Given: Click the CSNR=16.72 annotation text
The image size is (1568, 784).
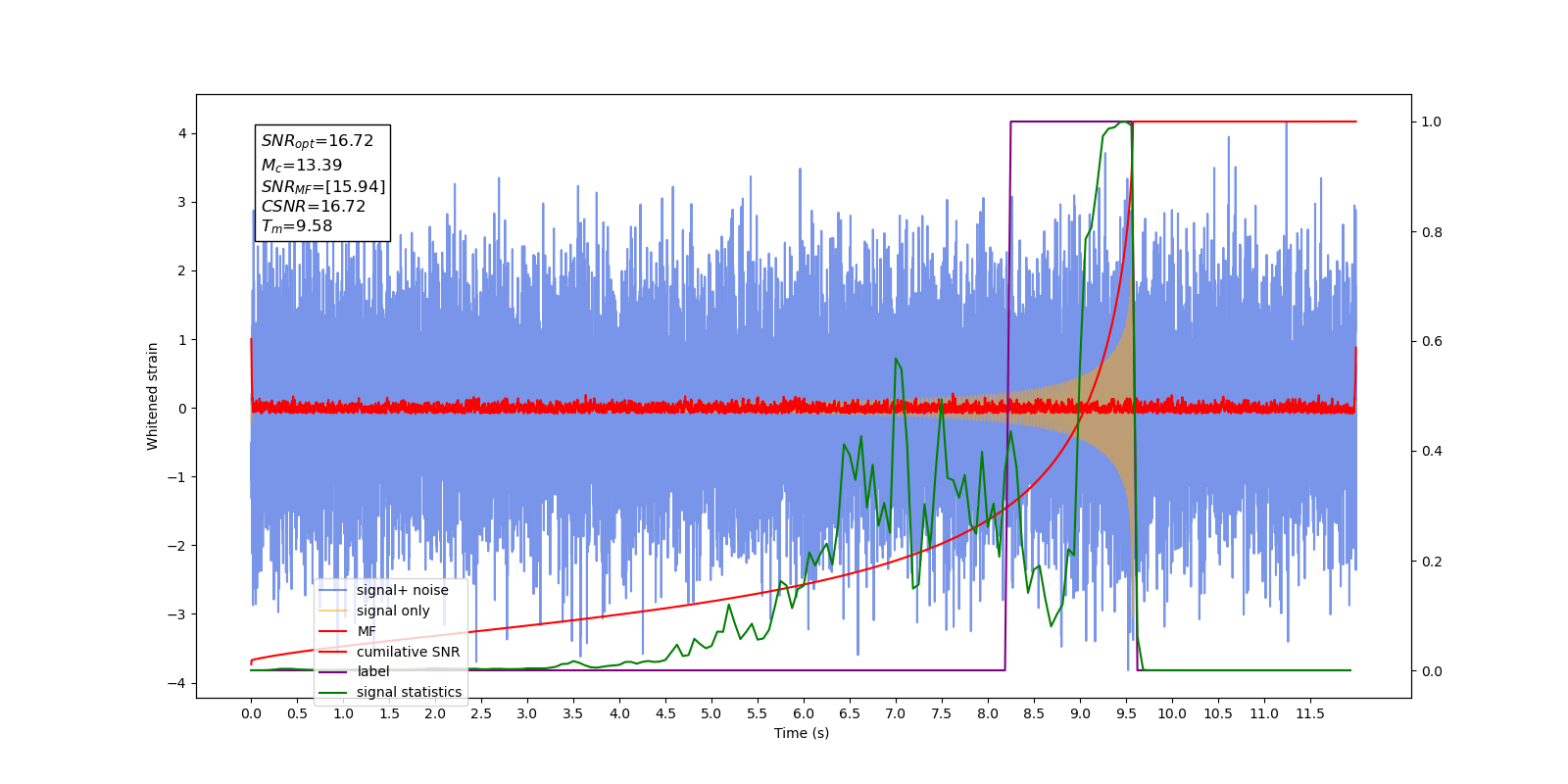Looking at the screenshot, I should [x=314, y=206].
